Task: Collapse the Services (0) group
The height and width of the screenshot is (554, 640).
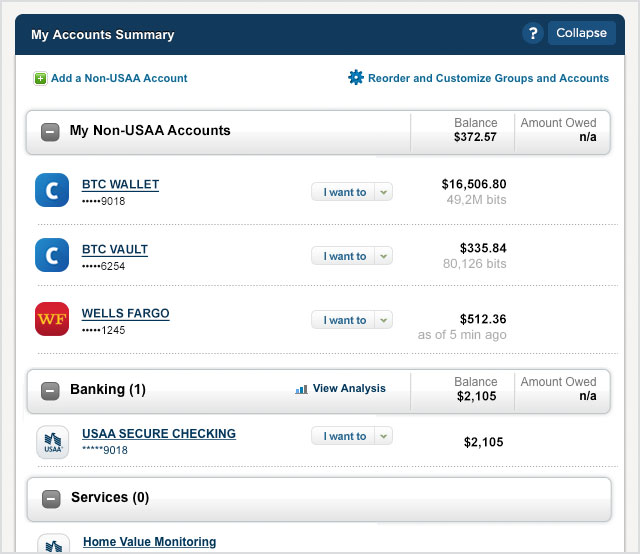Action: (x=51, y=499)
